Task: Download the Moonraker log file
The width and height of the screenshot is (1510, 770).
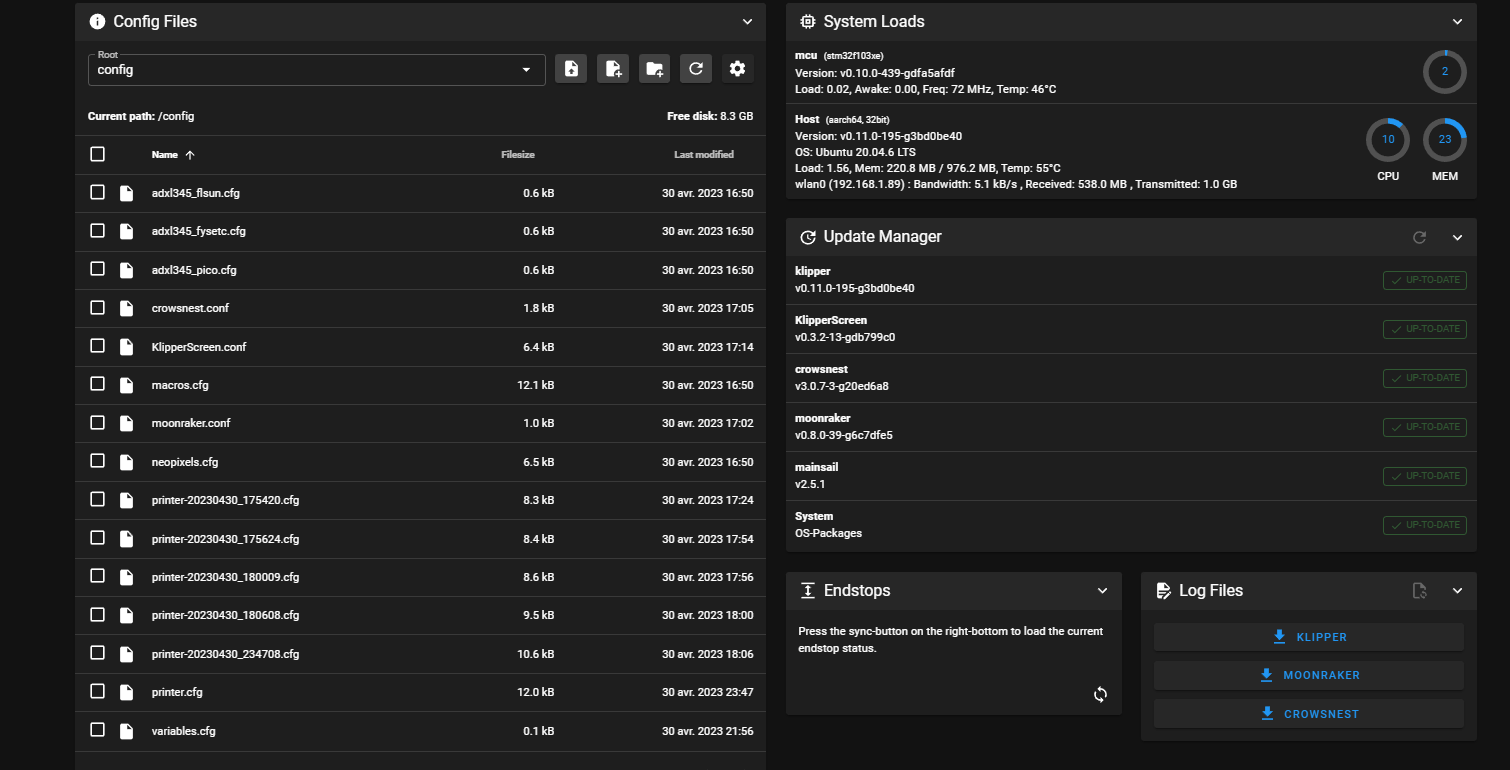Action: click(1309, 675)
